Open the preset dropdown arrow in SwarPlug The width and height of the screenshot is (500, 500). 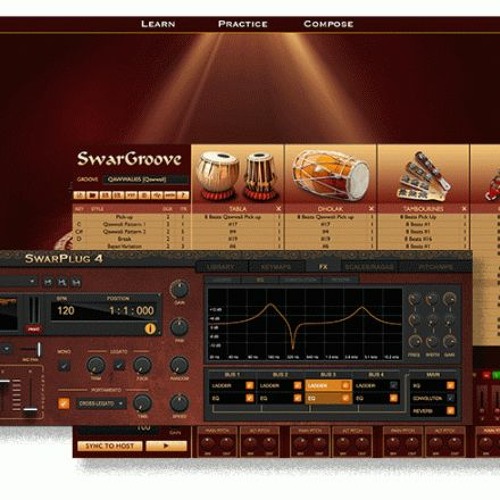(32, 281)
